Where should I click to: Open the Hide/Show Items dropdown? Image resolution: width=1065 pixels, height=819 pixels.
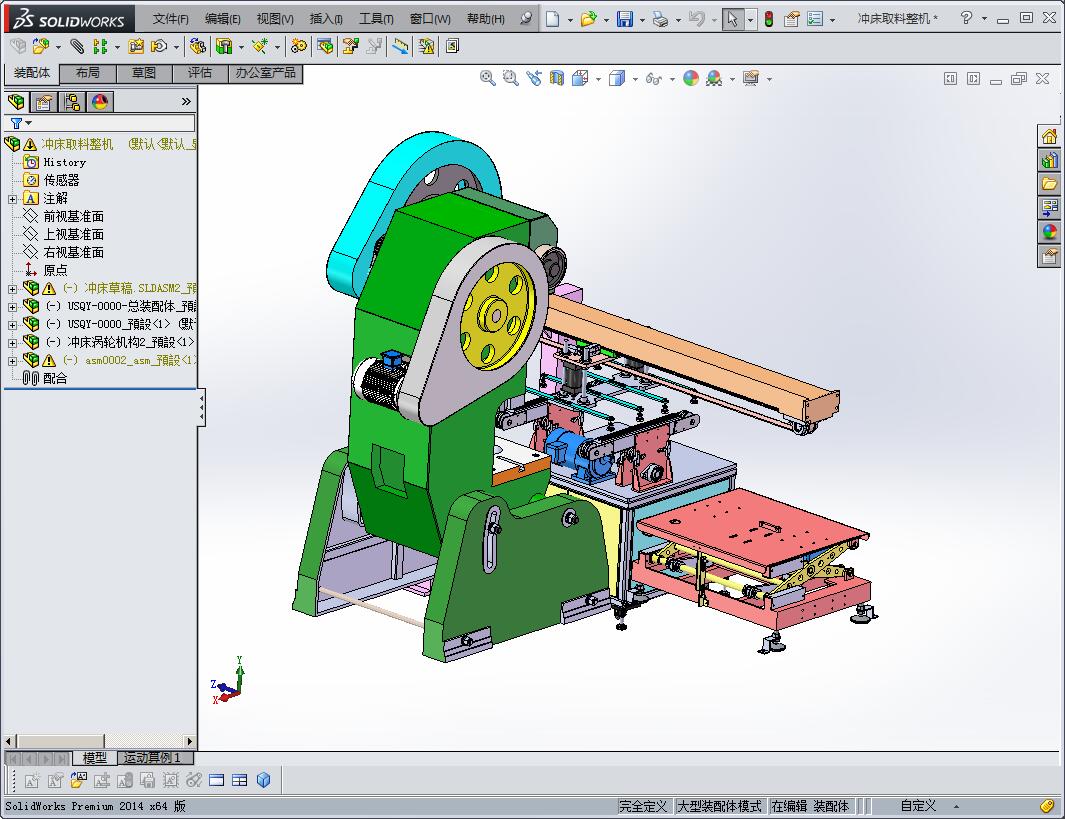[670, 78]
